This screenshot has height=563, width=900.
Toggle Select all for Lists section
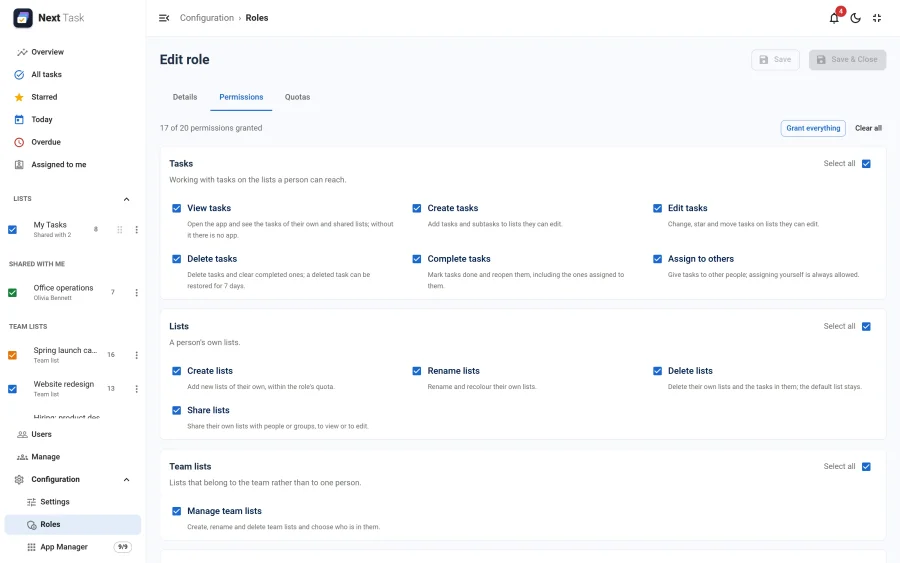(866, 327)
